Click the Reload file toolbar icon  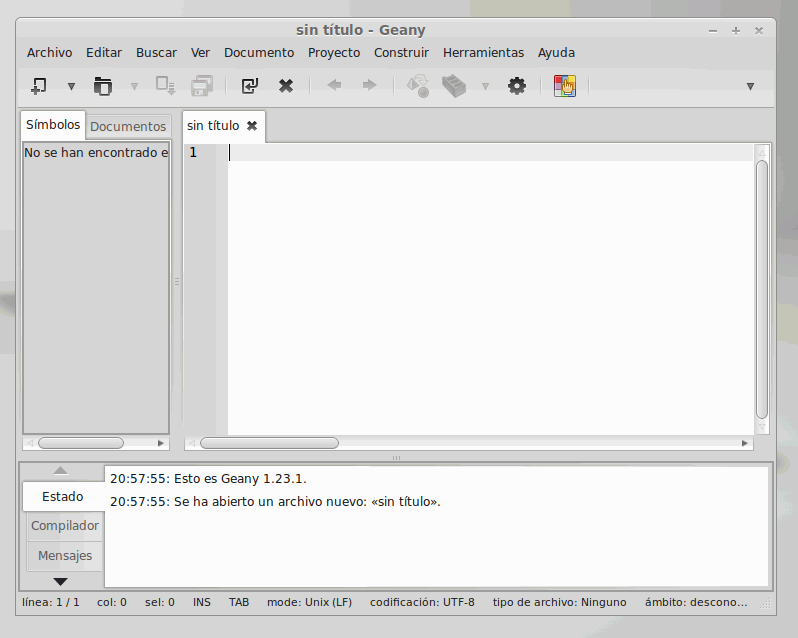pos(250,86)
